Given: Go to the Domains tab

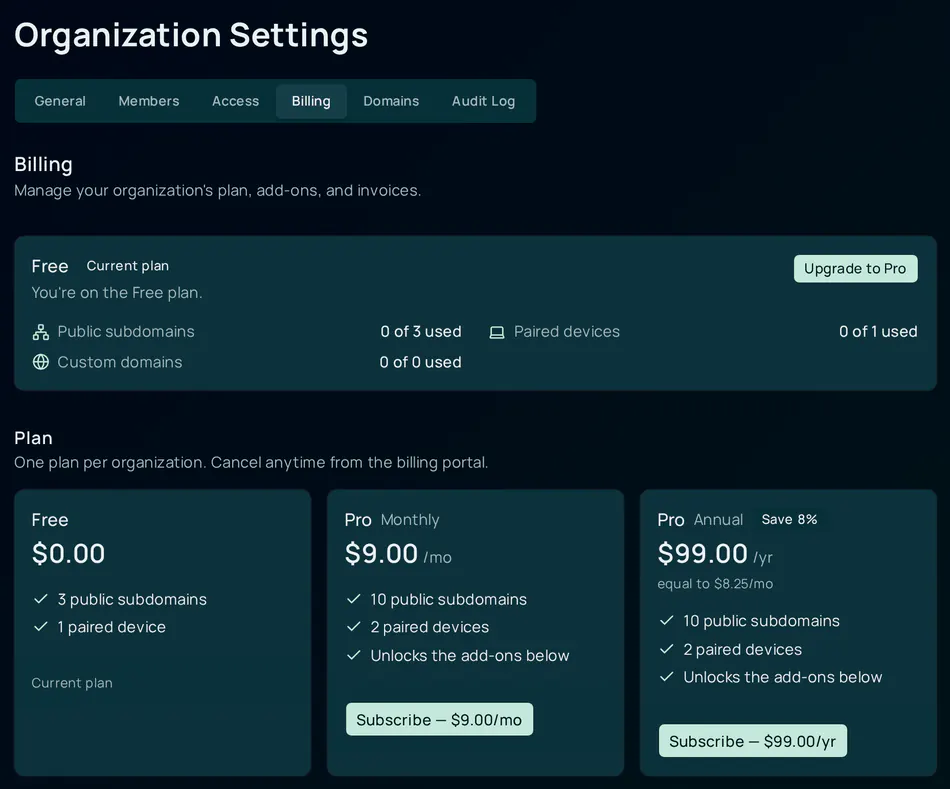Looking at the screenshot, I should point(391,101).
